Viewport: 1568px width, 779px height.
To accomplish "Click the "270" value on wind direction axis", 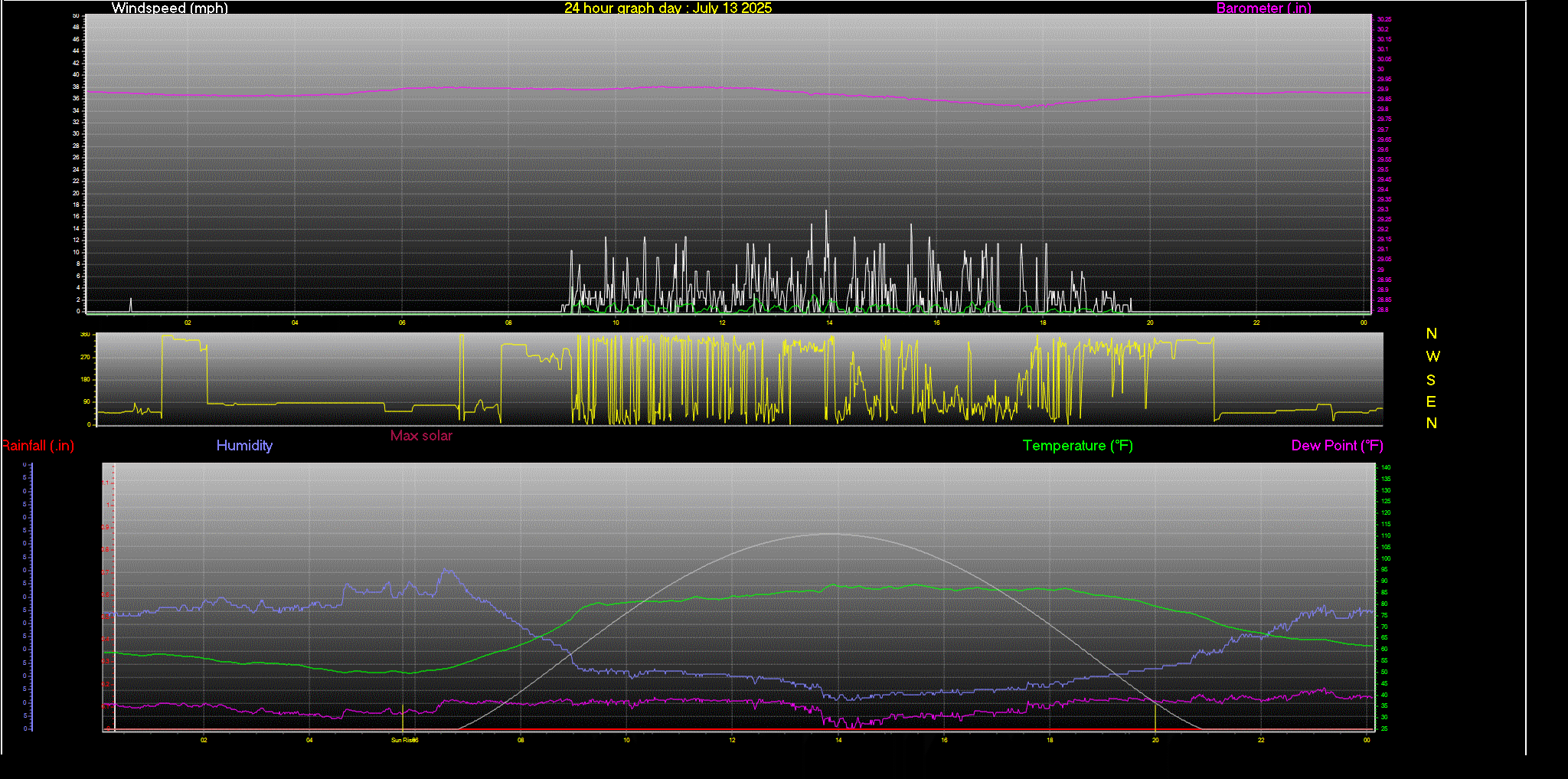I will (x=86, y=357).
